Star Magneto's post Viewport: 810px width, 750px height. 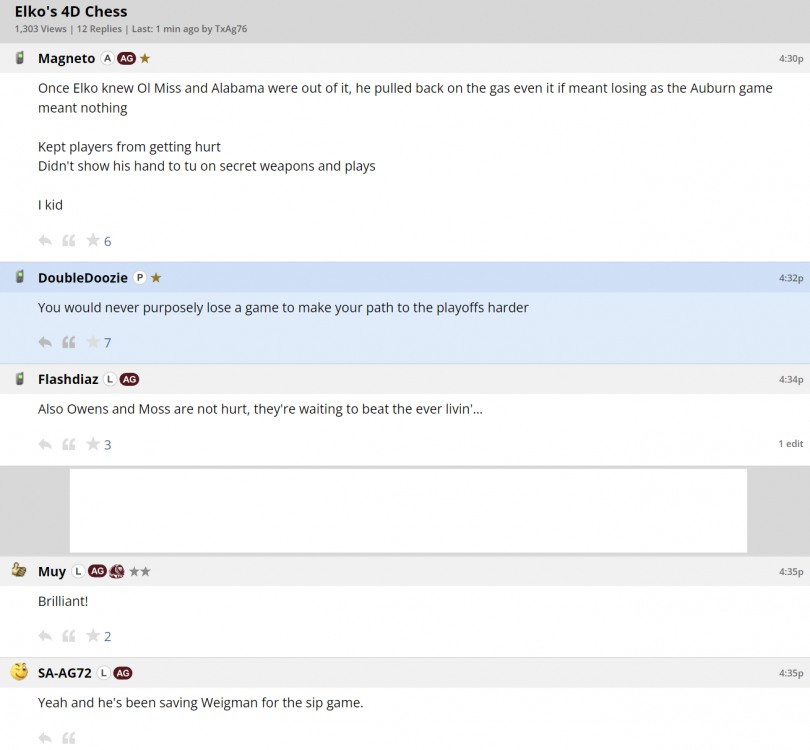[93, 240]
